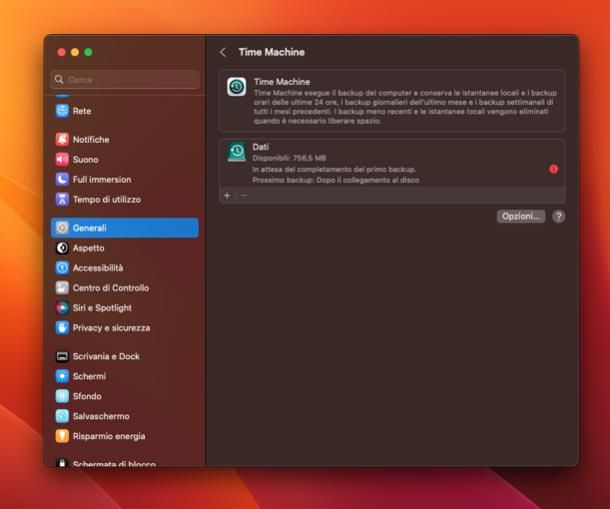Open the Opzioni… button
This screenshot has width=610, height=509.
(521, 216)
